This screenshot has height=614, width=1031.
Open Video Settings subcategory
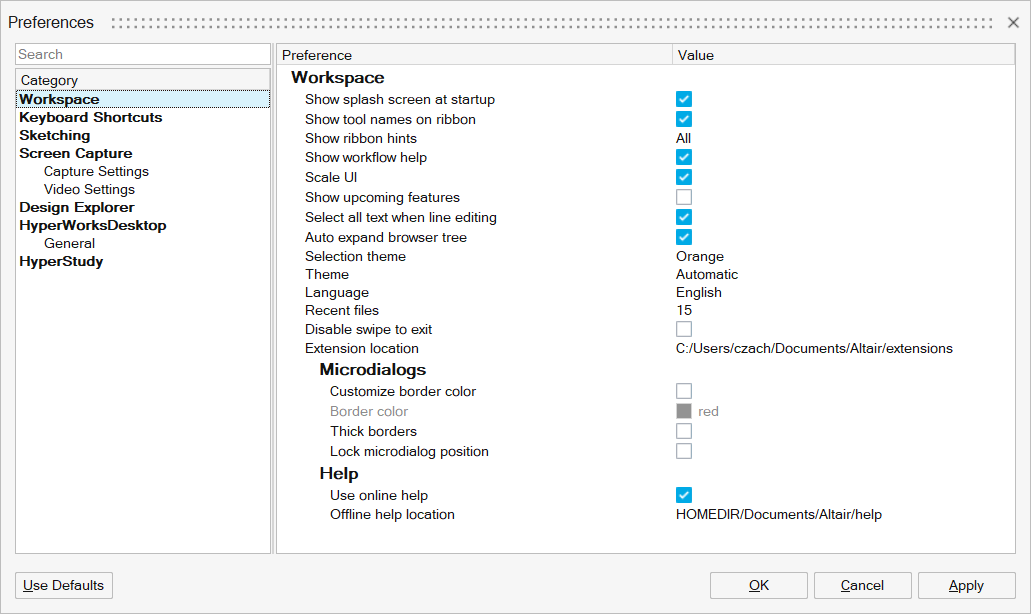89,189
